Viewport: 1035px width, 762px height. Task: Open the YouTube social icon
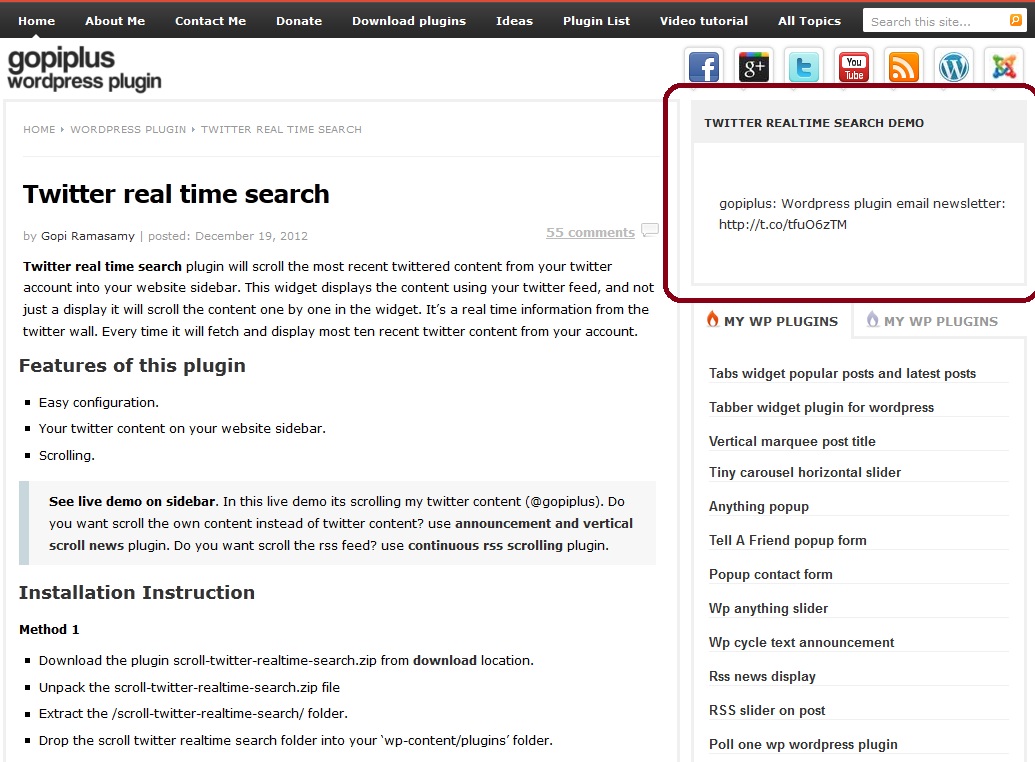pos(853,67)
